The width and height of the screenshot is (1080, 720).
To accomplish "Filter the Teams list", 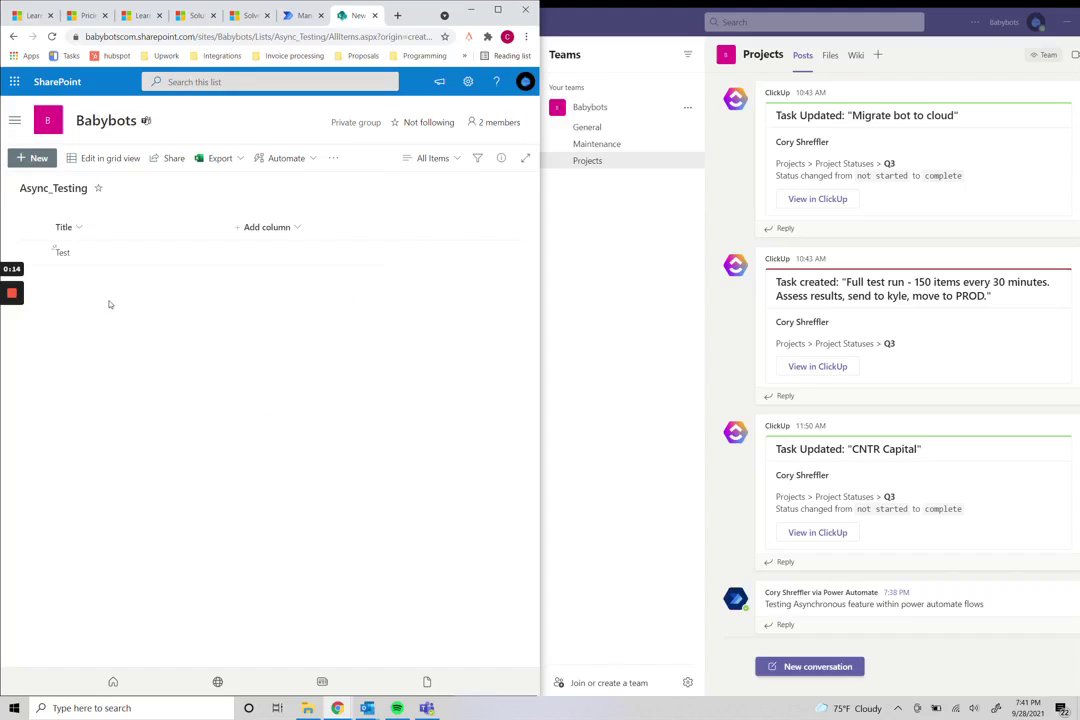I will point(687,54).
